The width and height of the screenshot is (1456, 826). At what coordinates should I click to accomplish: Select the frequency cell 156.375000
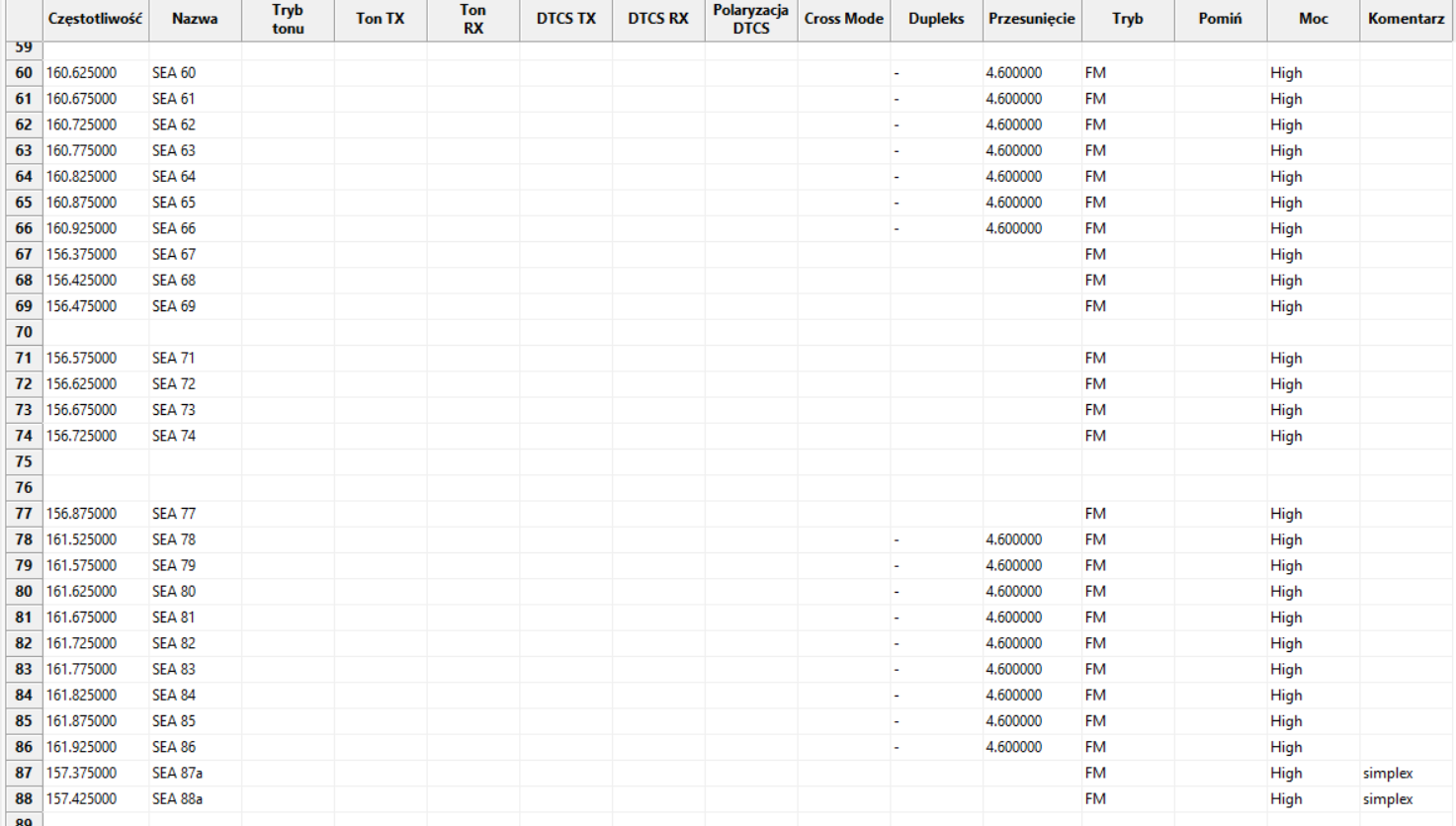82,254
